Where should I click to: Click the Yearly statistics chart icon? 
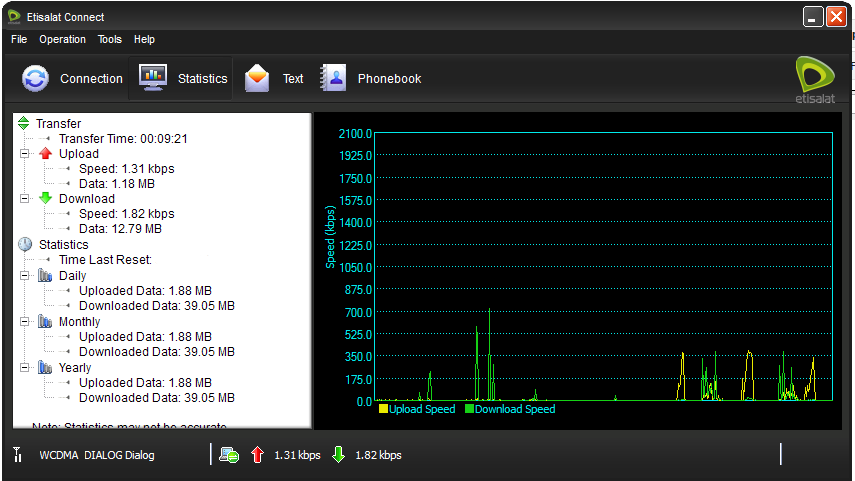coord(45,367)
